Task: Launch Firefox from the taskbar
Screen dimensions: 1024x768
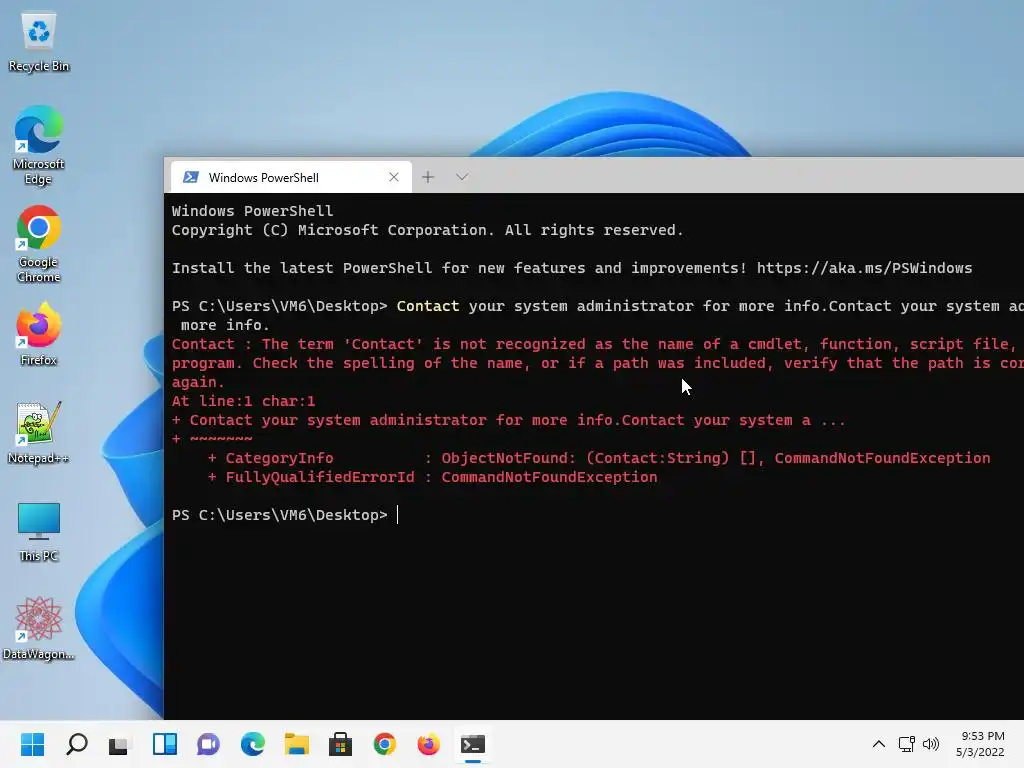Action: point(428,744)
